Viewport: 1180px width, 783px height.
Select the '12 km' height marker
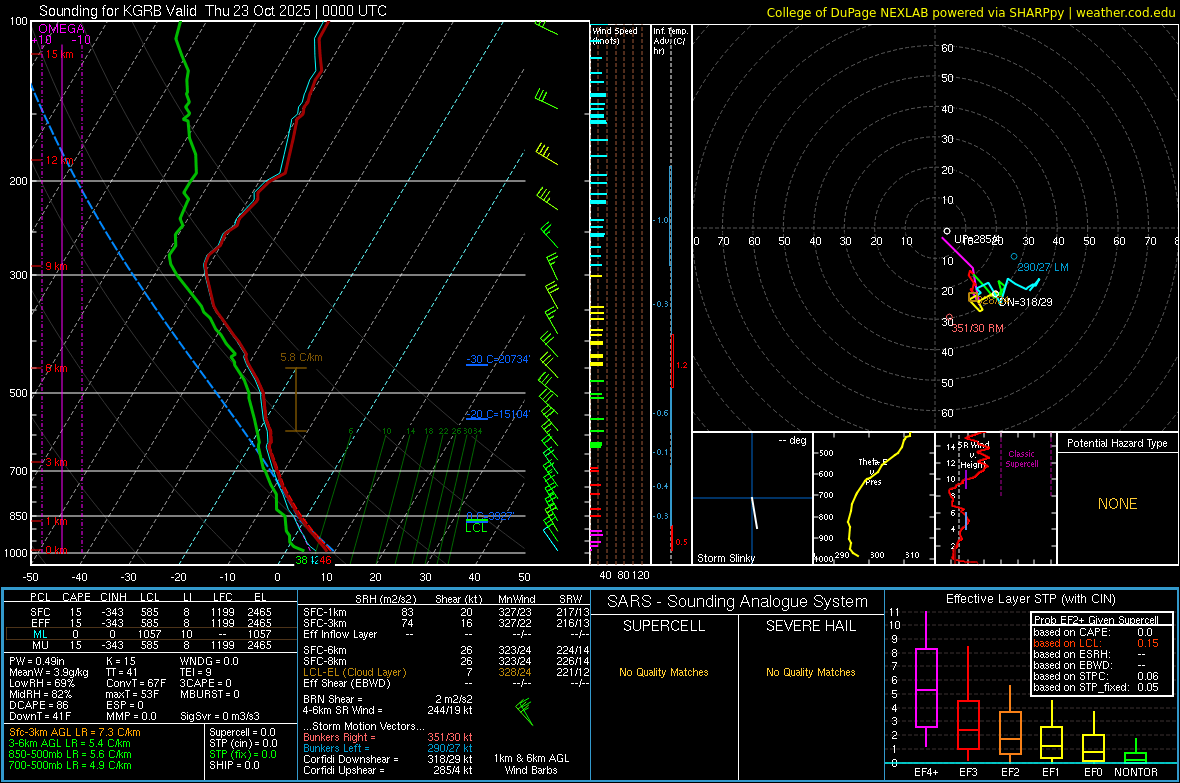[59, 160]
